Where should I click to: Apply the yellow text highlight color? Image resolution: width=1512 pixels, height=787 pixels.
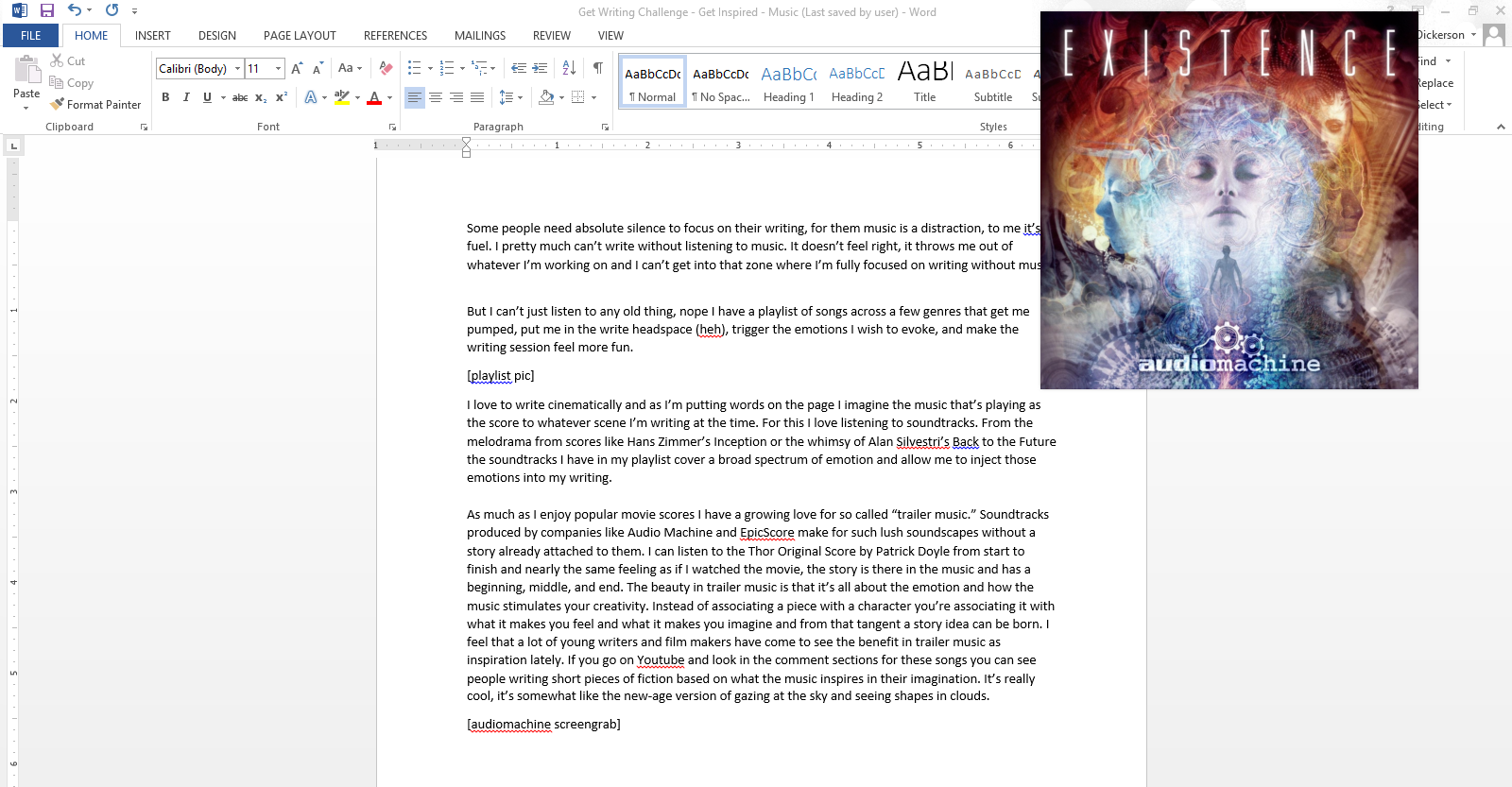pyautogui.click(x=342, y=97)
